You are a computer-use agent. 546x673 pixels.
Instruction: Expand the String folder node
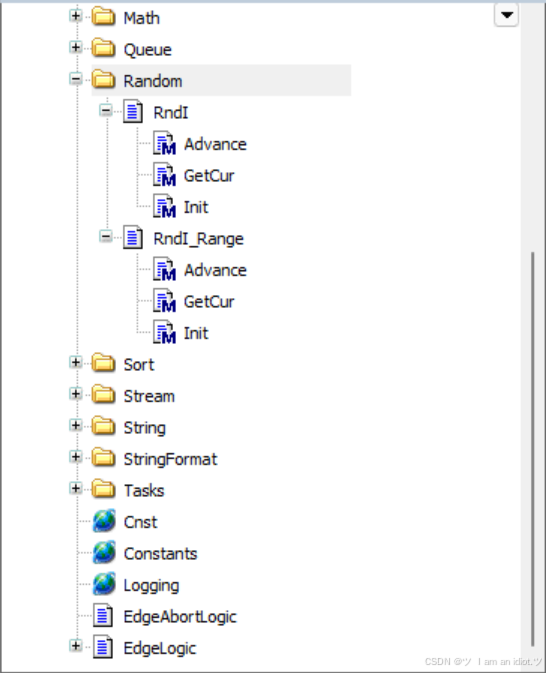coord(76,425)
